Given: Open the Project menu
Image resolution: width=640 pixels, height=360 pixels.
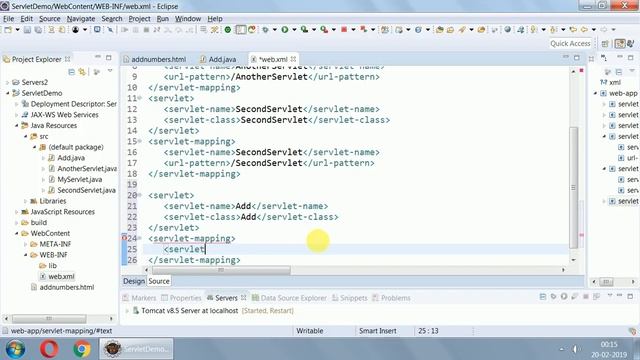Looking at the screenshot, I should click(139, 19).
